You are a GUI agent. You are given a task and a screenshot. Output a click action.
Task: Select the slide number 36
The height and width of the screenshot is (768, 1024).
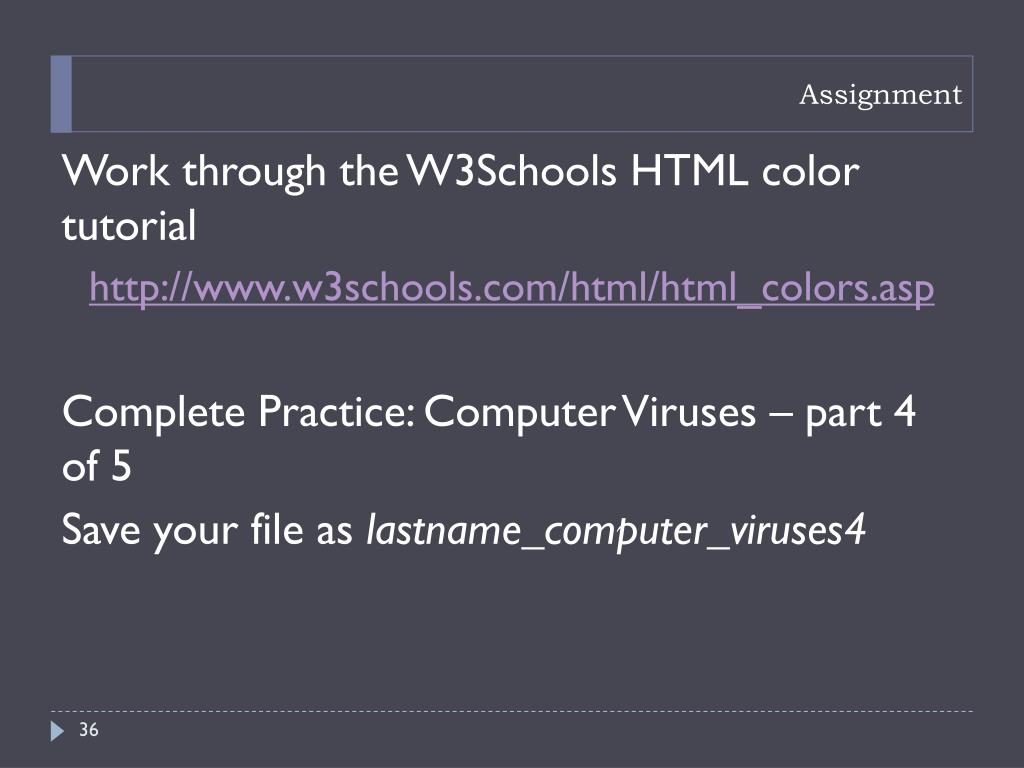[x=89, y=729]
